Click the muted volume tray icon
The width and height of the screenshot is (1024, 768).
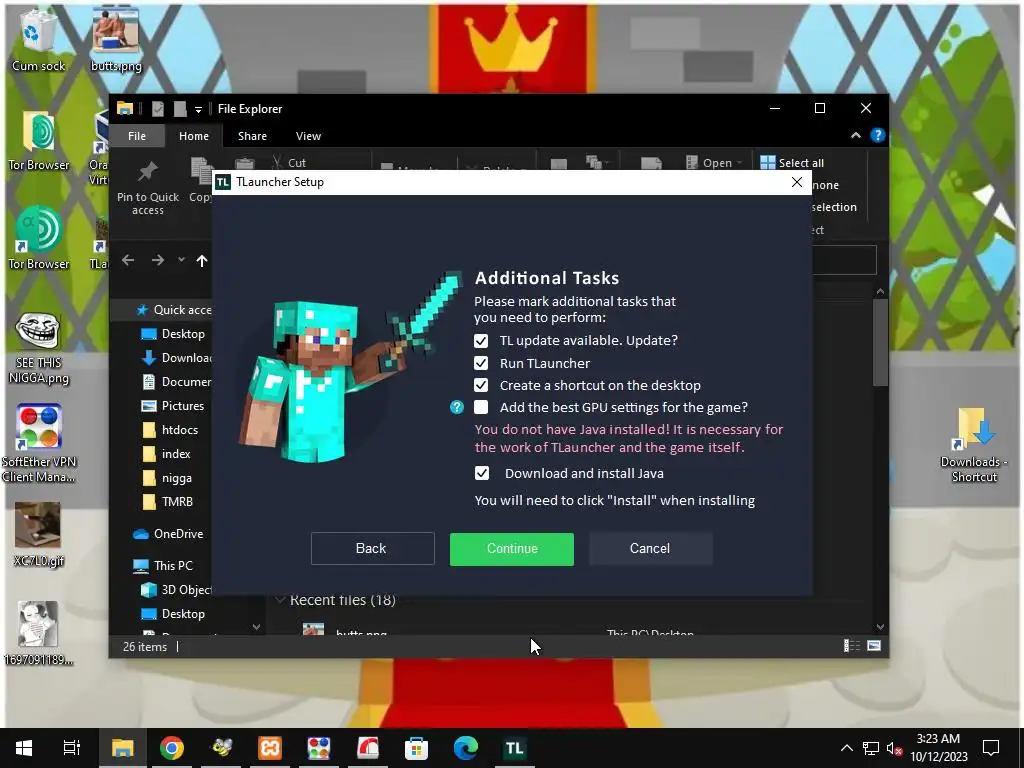(894, 748)
